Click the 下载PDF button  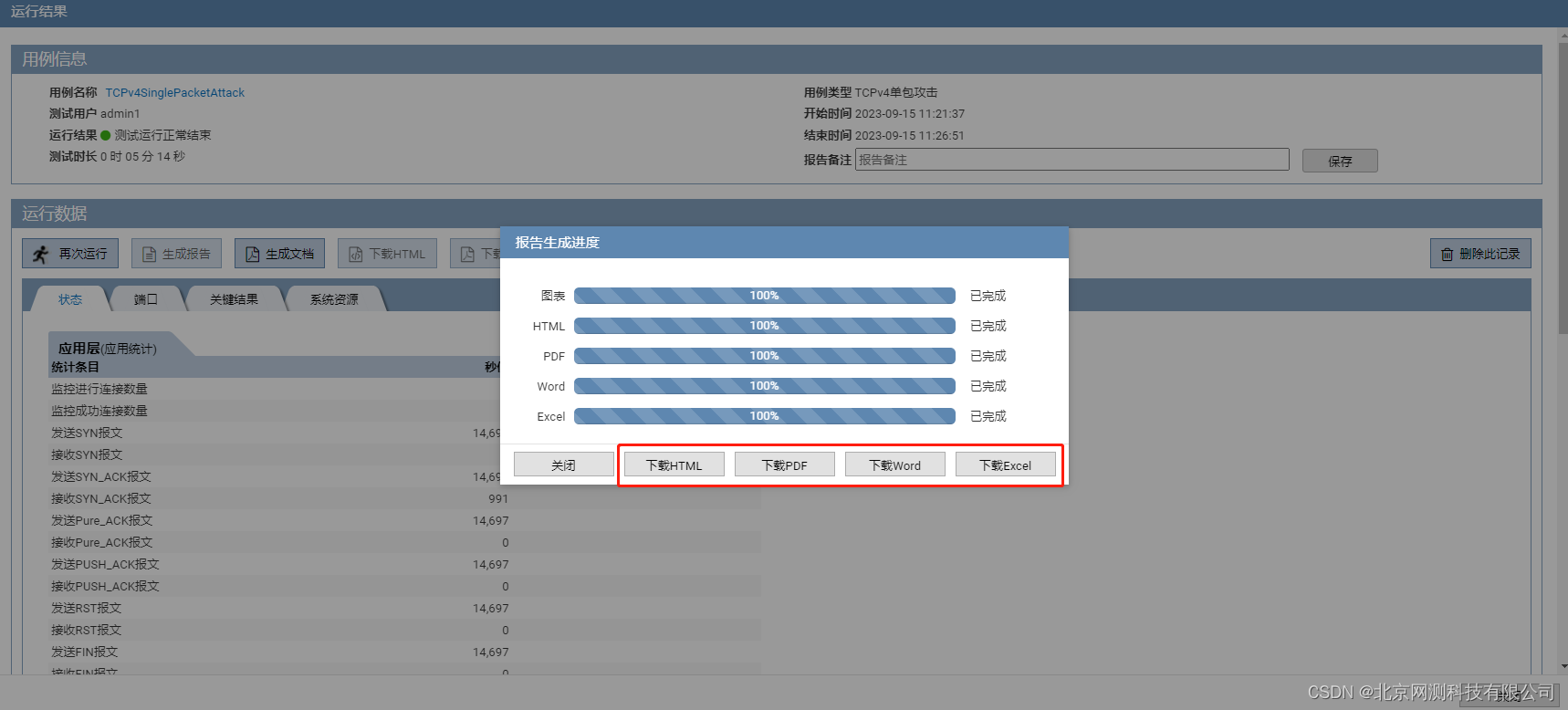click(784, 465)
